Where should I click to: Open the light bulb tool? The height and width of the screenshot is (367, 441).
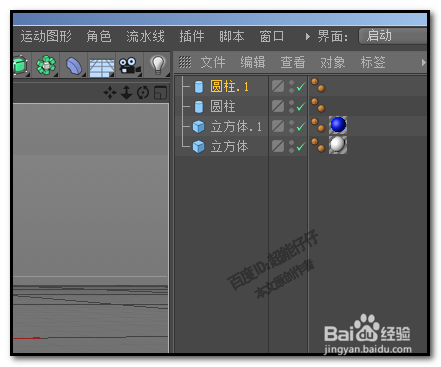click(158, 65)
